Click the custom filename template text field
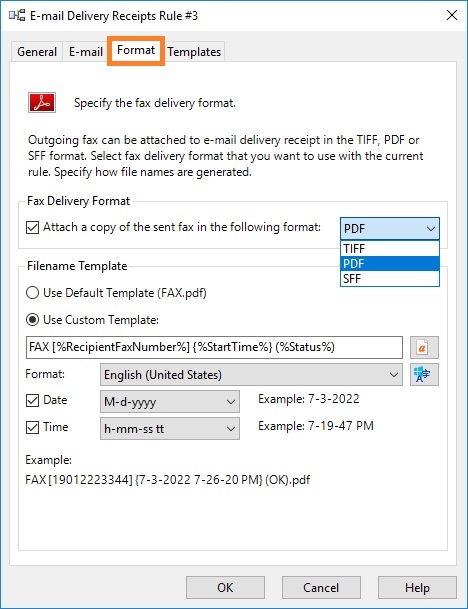 (214, 347)
